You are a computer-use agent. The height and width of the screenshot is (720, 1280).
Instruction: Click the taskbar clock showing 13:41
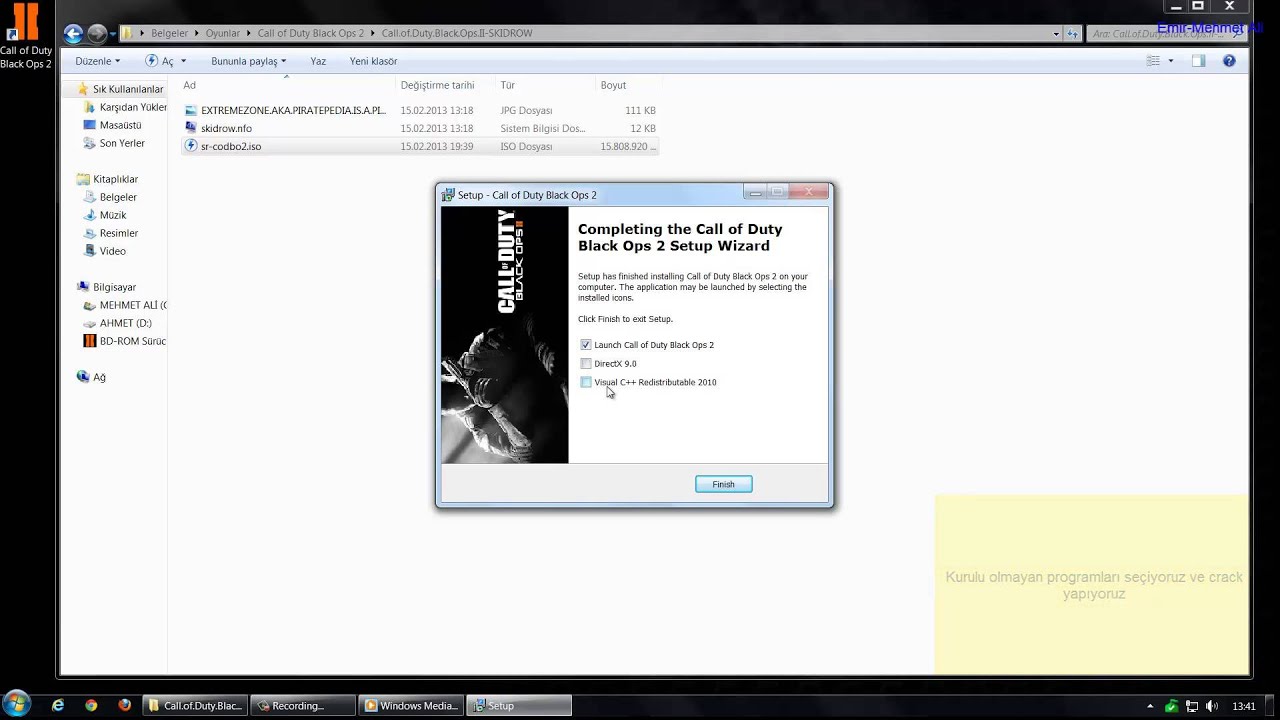[x=1244, y=706]
